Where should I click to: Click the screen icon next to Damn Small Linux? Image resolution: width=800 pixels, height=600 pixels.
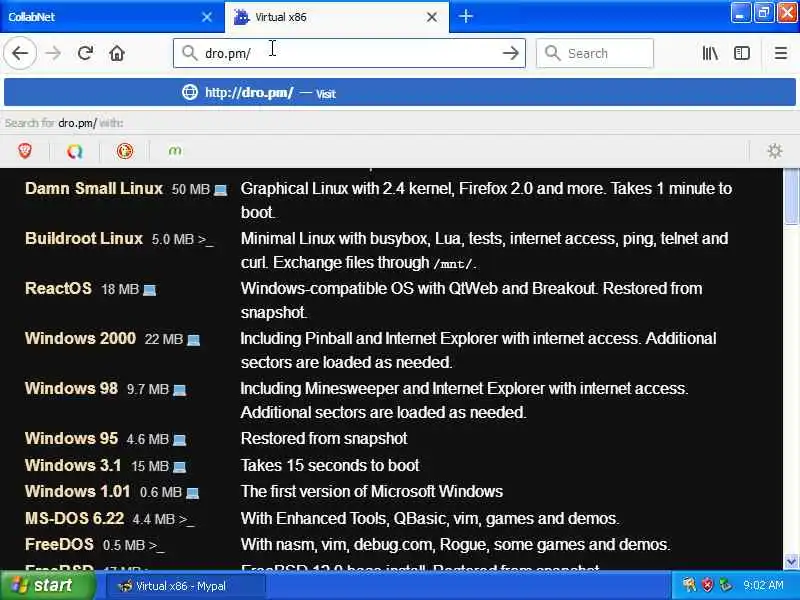coord(220,190)
